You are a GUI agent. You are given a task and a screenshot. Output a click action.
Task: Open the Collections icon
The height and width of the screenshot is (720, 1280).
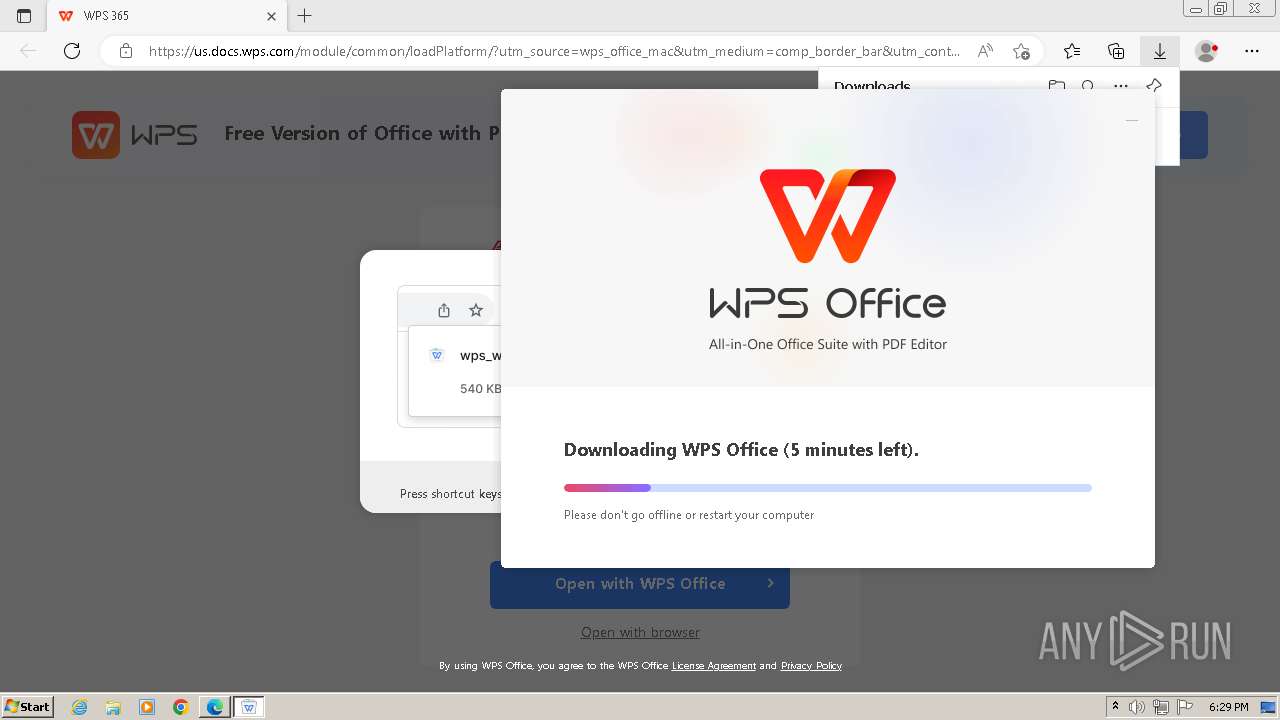click(x=1116, y=51)
